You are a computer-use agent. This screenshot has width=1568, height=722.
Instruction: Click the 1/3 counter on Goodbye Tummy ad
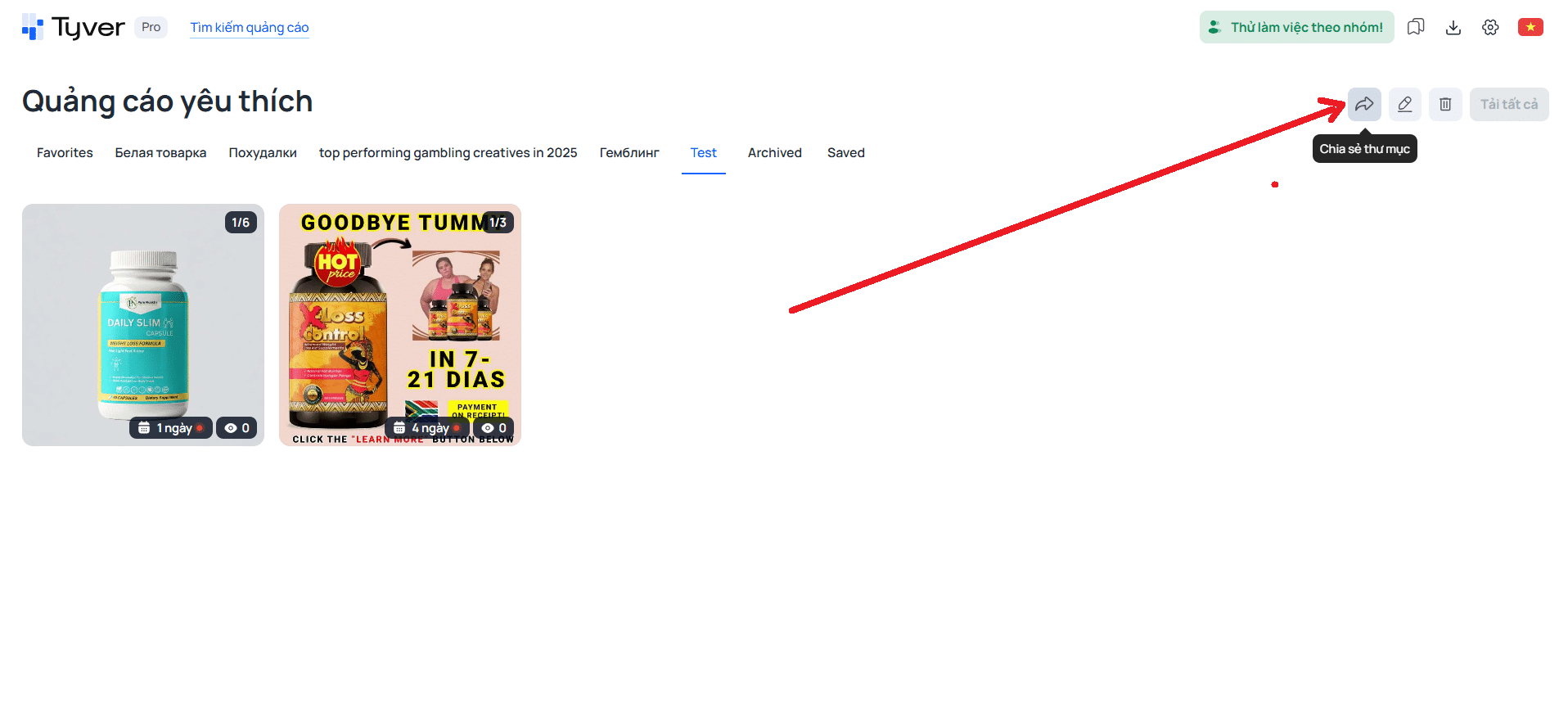[x=498, y=223]
